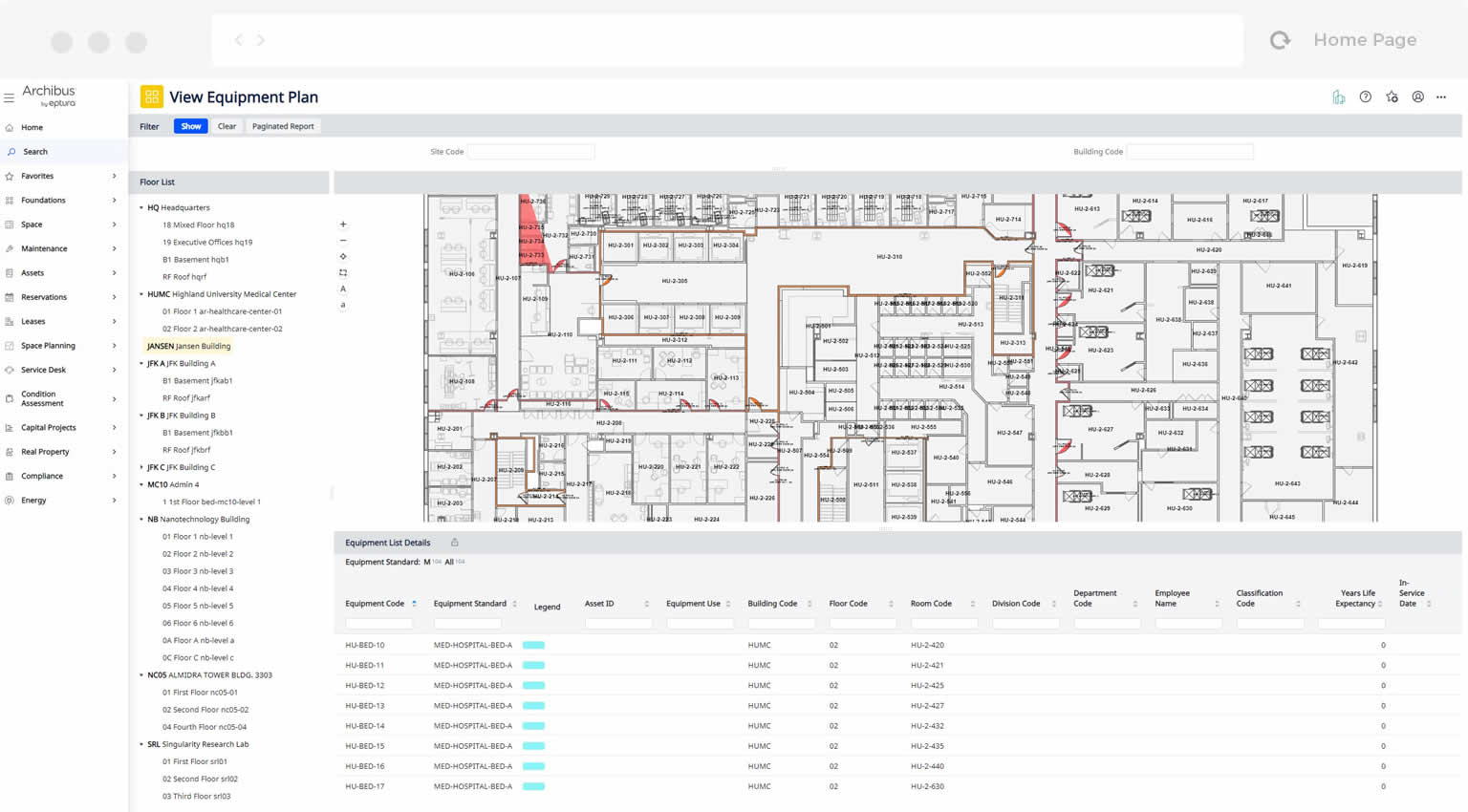Expand the JFK C Building C node
Screen dimensions: 1468x812
(141, 467)
